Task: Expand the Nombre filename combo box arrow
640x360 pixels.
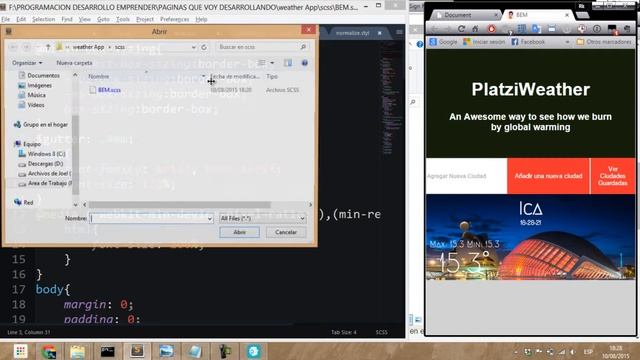Action: (x=209, y=219)
